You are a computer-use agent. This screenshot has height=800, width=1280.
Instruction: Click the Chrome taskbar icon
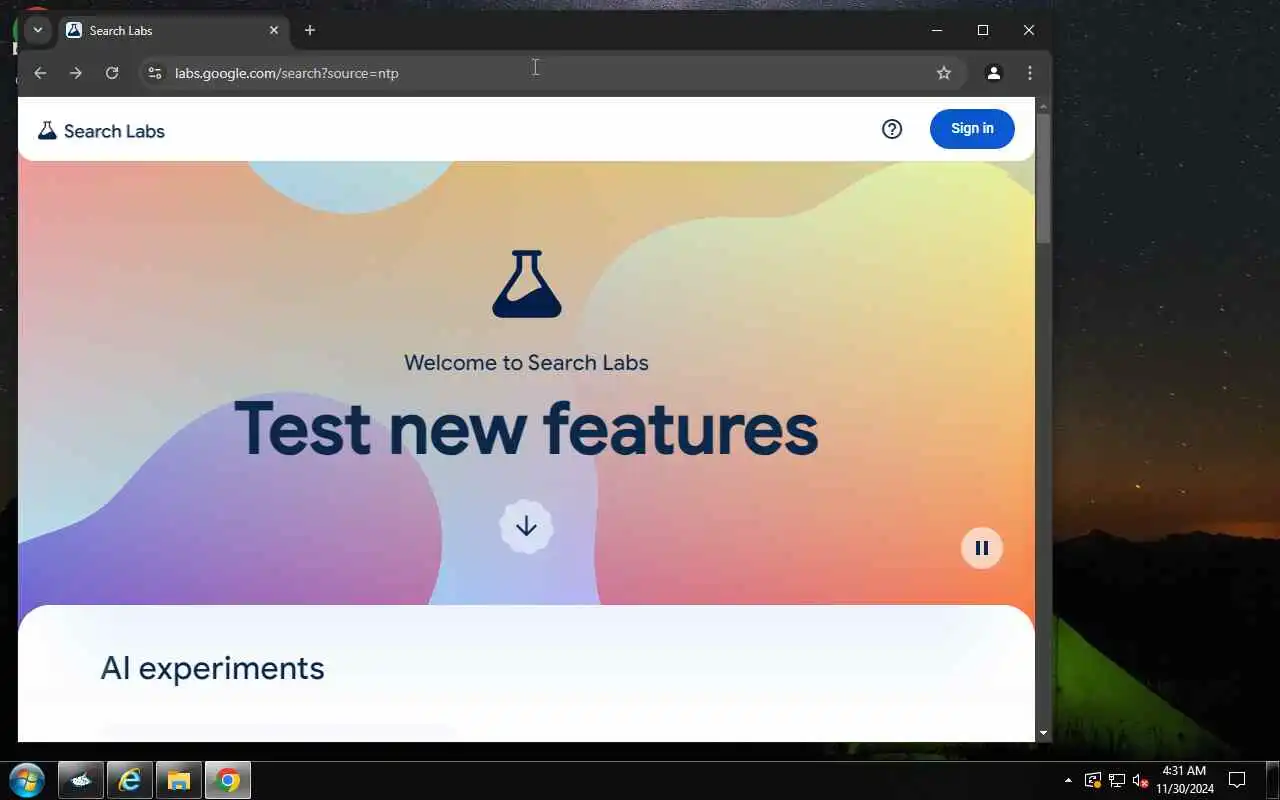(228, 780)
